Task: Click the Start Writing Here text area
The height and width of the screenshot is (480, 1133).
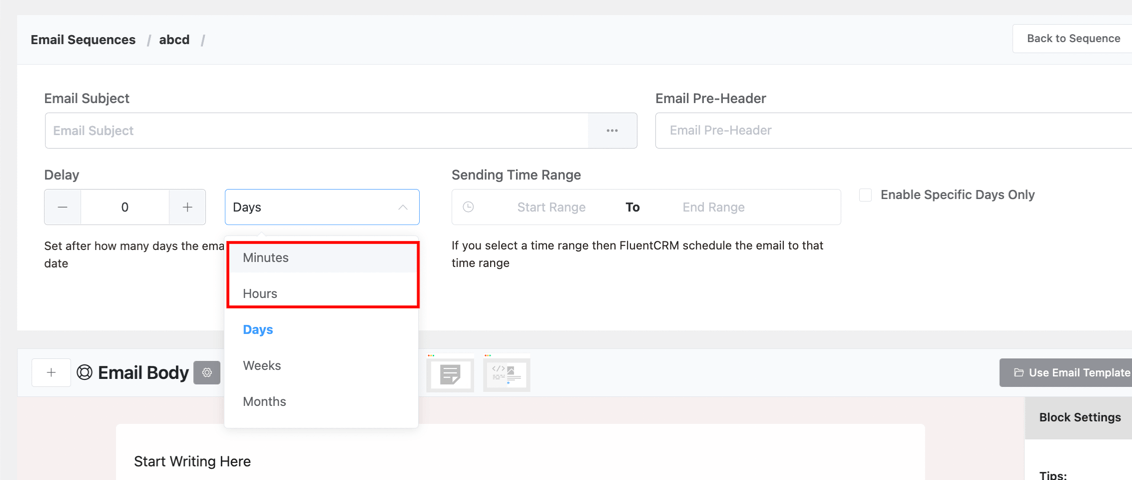Action: tap(192, 461)
